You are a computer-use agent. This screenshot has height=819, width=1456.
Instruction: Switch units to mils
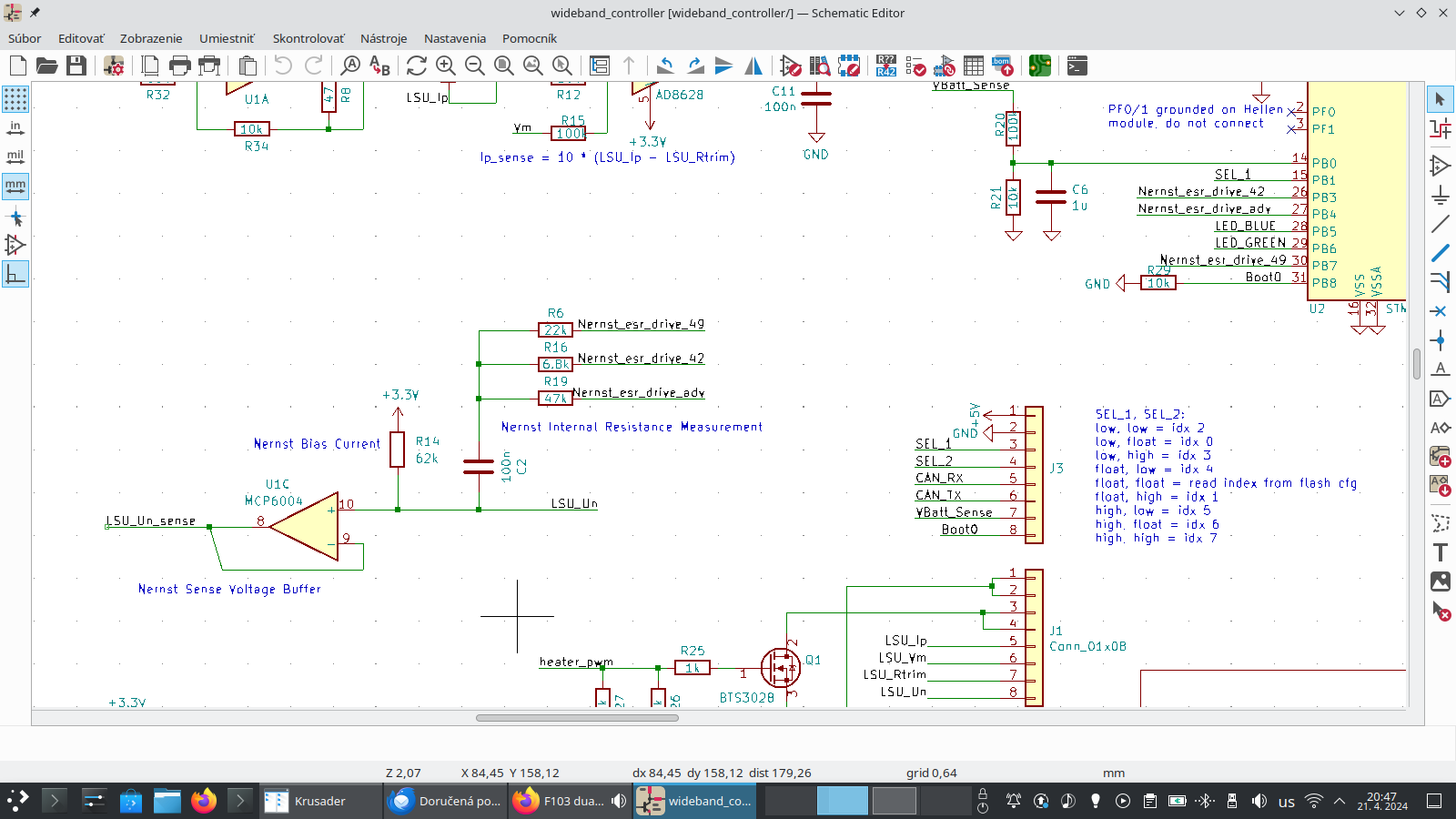pos(15,157)
